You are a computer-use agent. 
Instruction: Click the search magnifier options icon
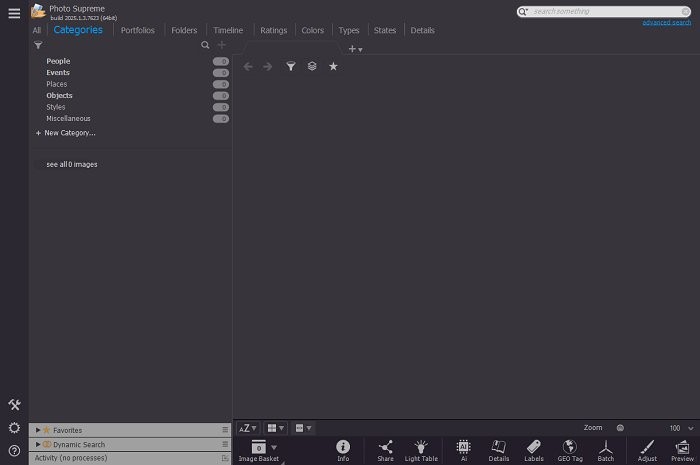[x=523, y=12]
